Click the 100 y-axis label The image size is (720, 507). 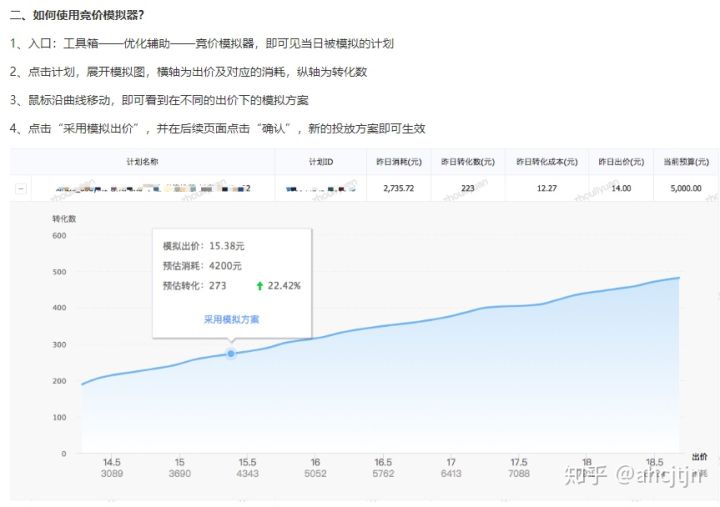click(59, 417)
